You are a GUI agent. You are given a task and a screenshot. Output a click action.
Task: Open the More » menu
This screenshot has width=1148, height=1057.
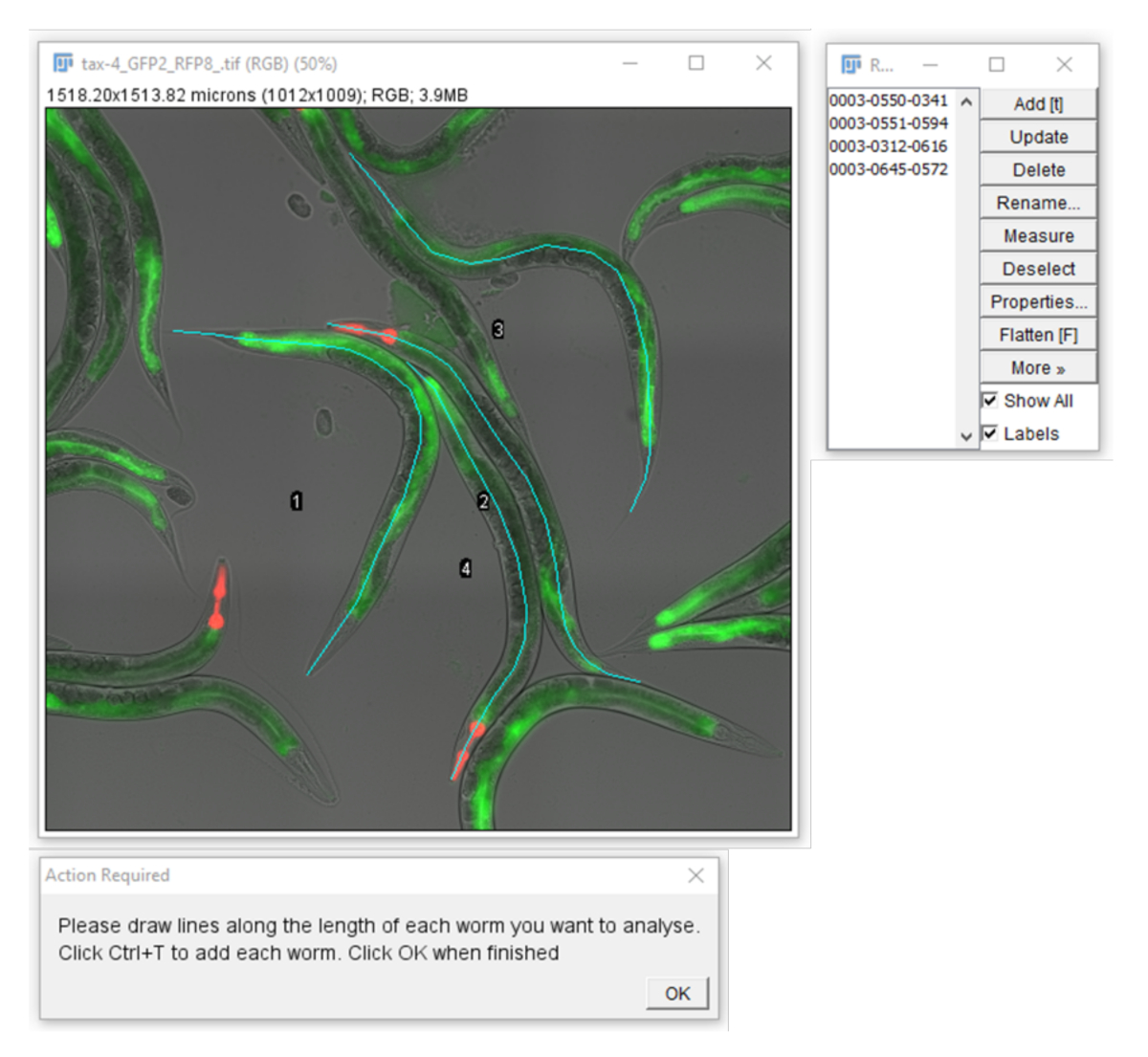tap(1038, 368)
